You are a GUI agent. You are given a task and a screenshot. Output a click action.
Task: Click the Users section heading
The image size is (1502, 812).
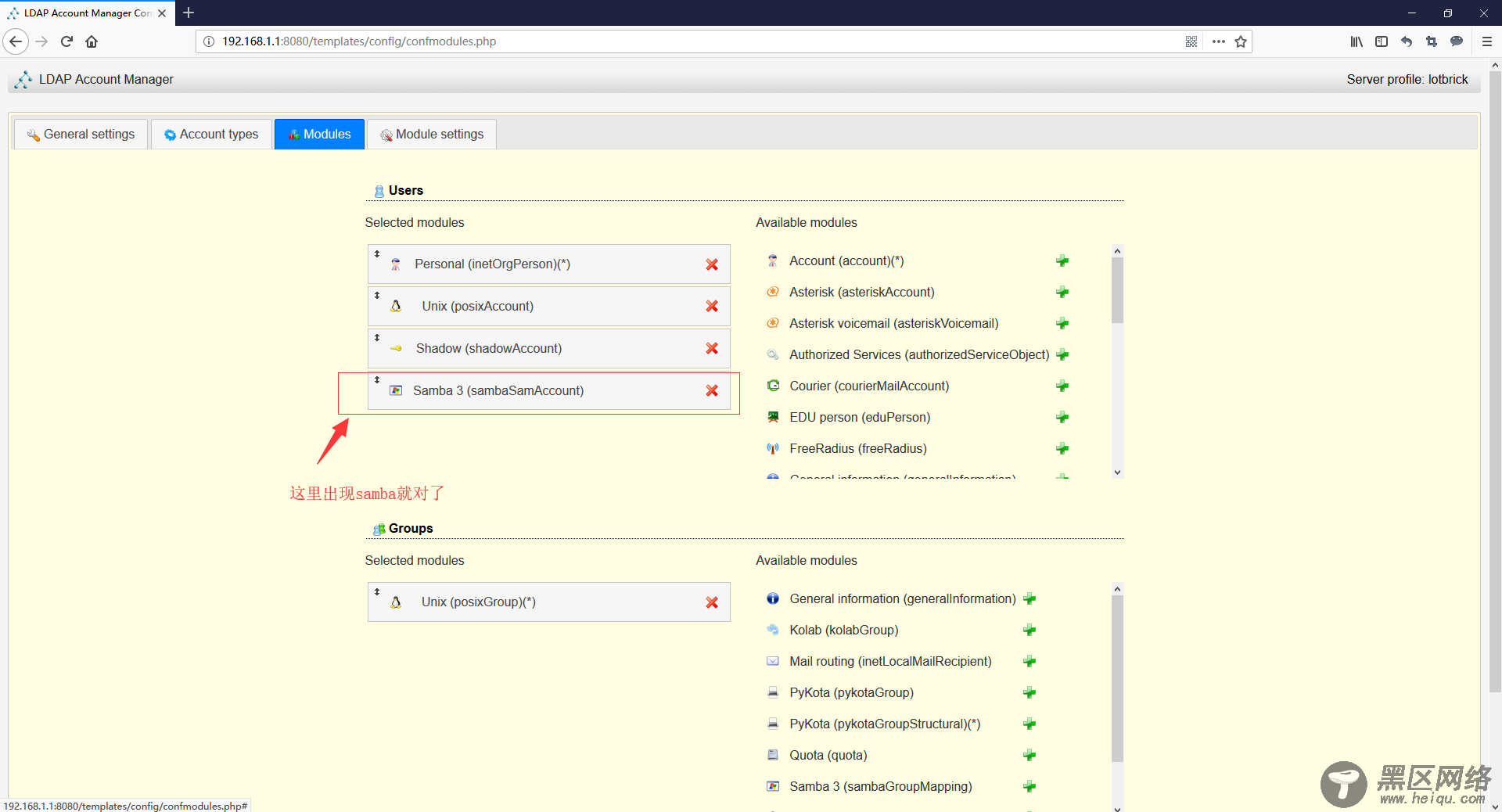[405, 191]
